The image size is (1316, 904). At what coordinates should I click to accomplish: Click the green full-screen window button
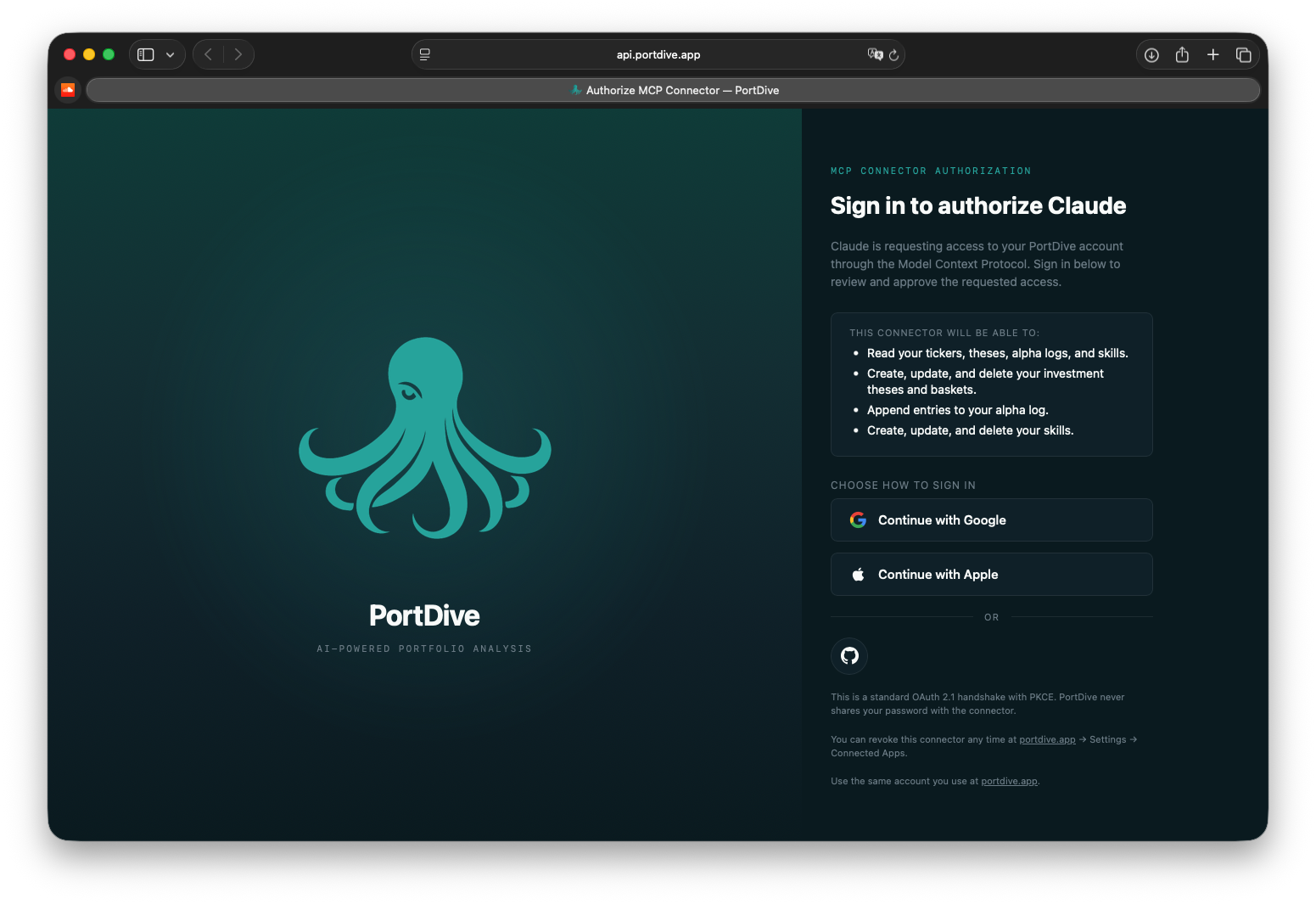[109, 54]
